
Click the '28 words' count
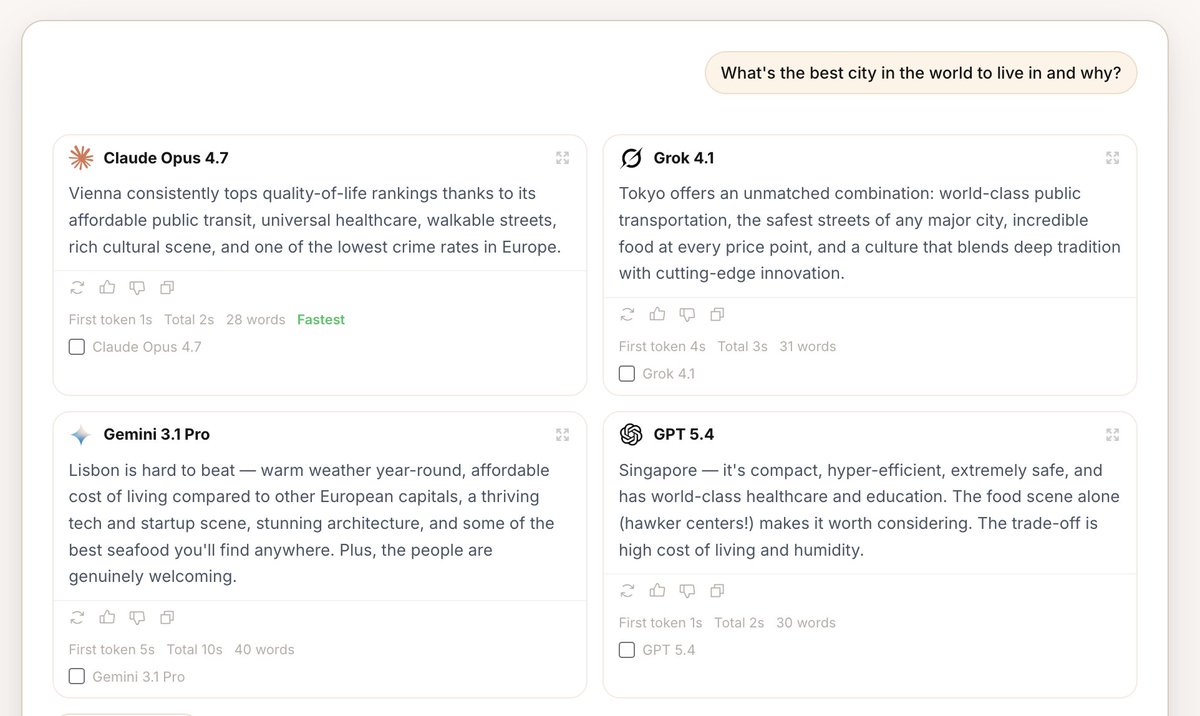click(x=256, y=320)
